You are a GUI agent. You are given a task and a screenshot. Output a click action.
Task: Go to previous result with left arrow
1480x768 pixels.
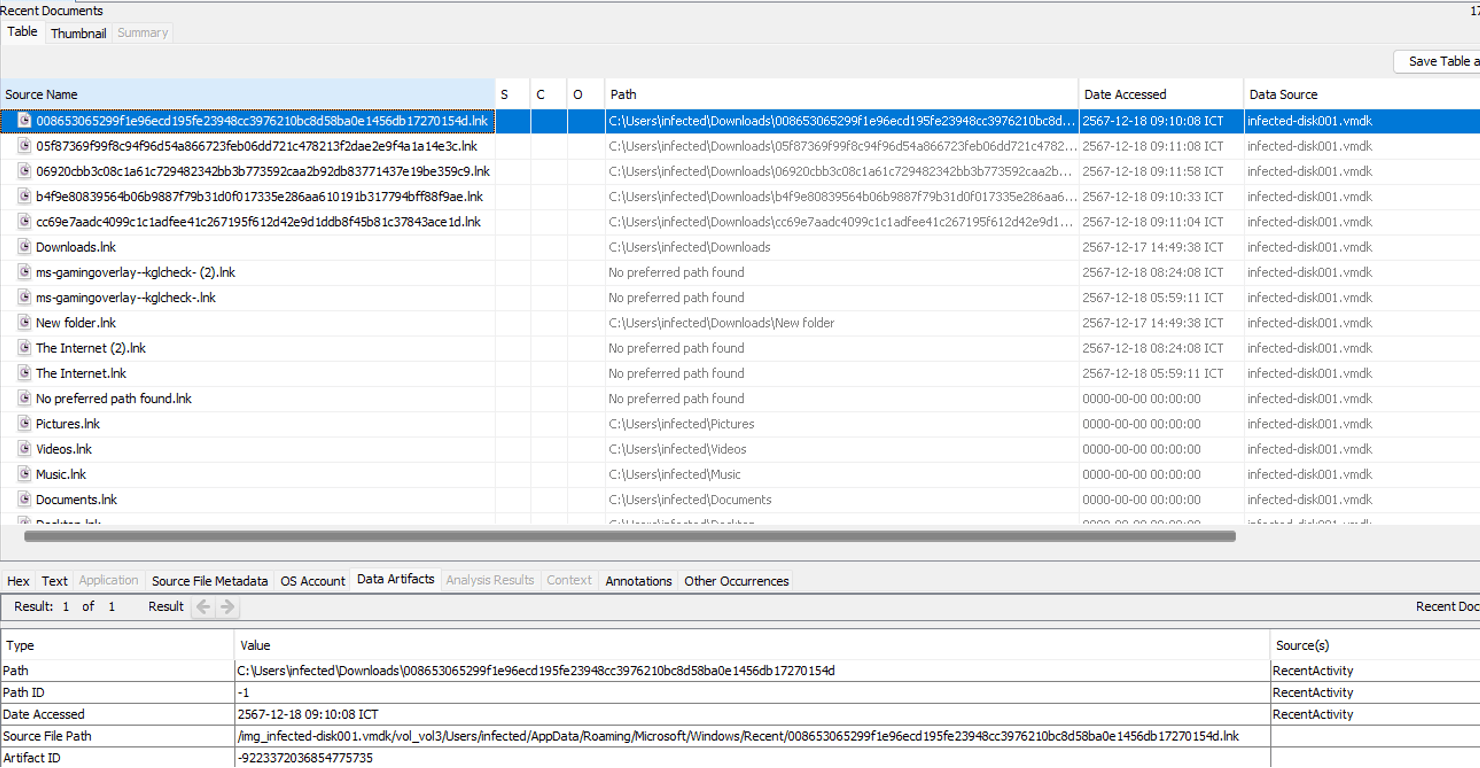point(203,607)
